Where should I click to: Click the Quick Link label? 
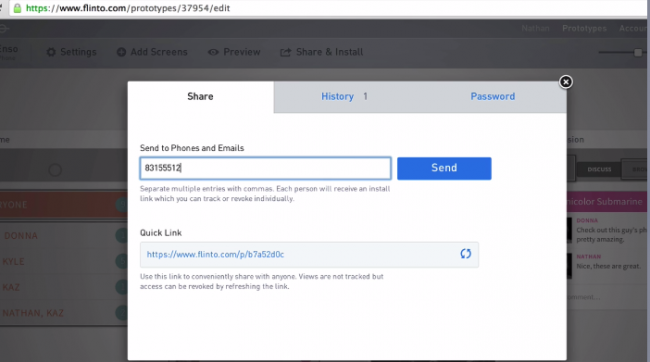(x=161, y=233)
